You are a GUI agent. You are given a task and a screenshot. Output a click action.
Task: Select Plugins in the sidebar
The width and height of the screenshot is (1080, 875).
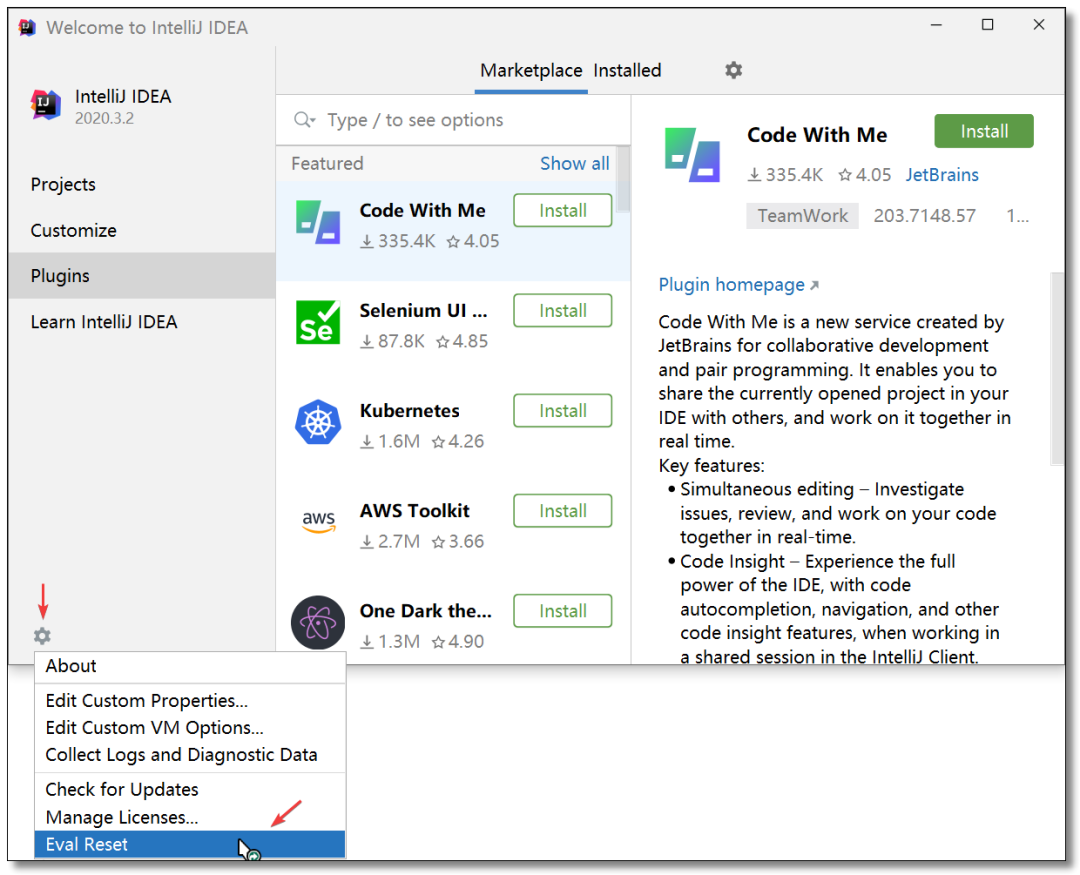click(142, 276)
